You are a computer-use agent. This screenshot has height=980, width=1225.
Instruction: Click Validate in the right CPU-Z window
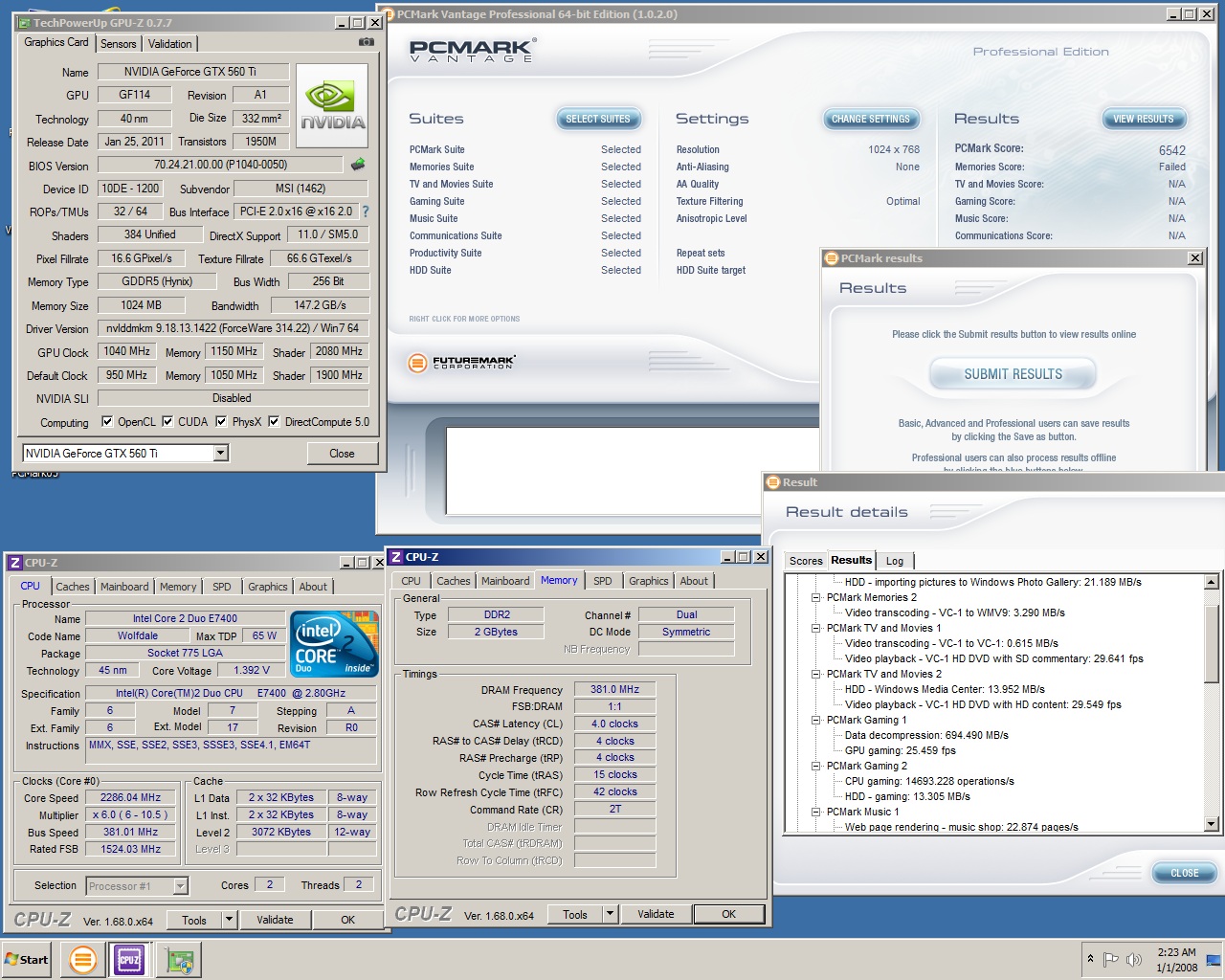pyautogui.click(x=656, y=914)
